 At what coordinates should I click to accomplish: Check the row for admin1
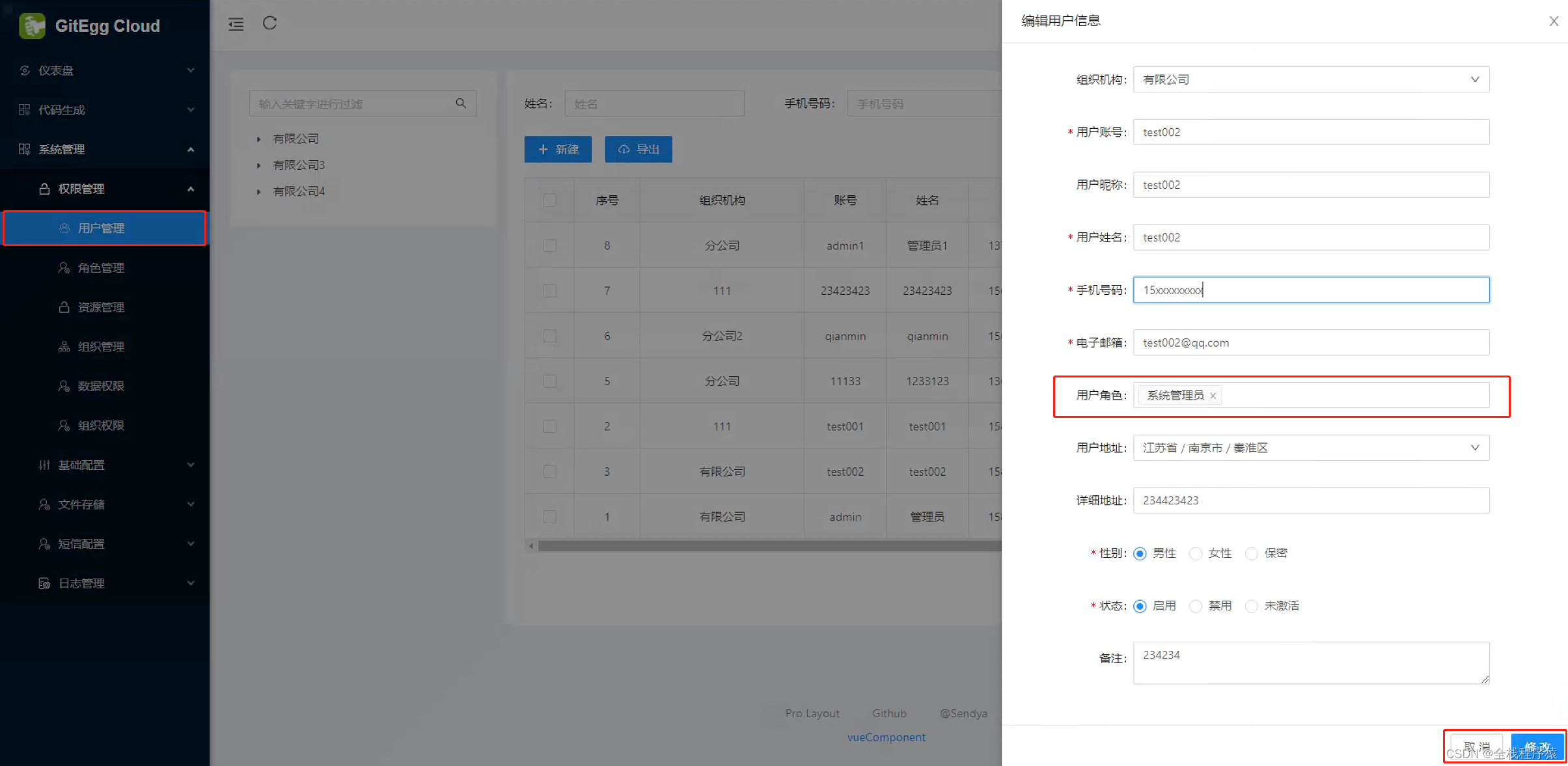point(549,245)
